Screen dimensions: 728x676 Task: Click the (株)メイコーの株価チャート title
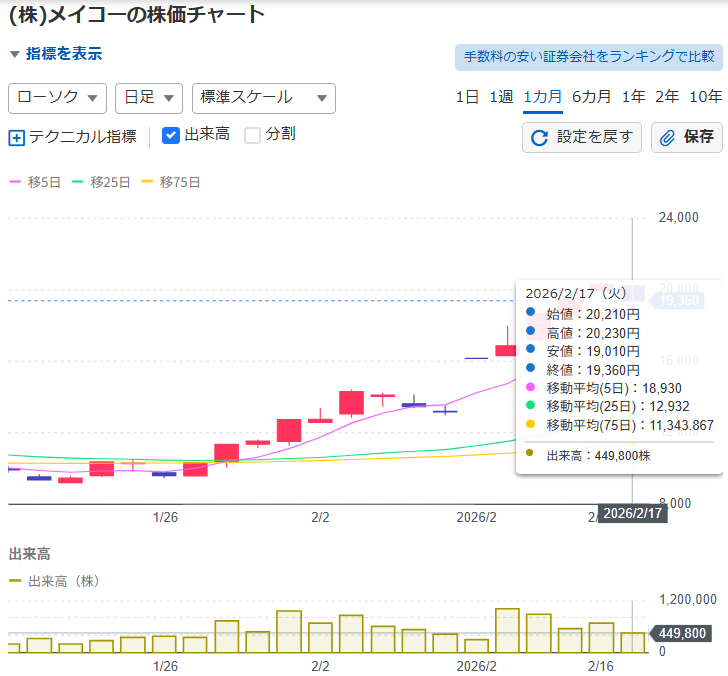click(137, 15)
